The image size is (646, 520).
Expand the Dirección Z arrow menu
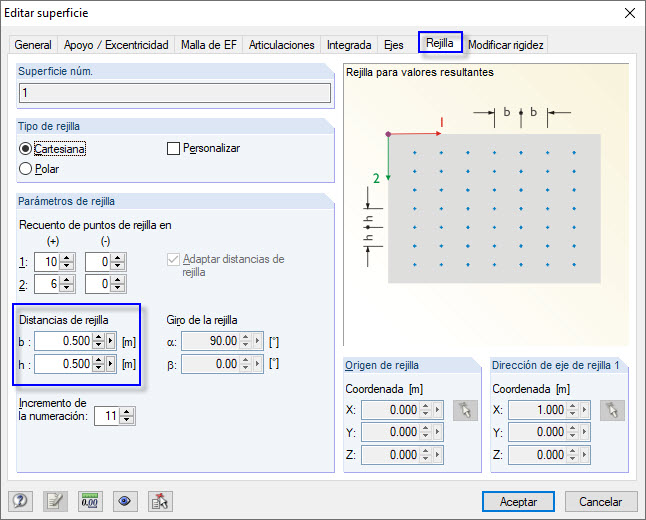(x=585, y=454)
